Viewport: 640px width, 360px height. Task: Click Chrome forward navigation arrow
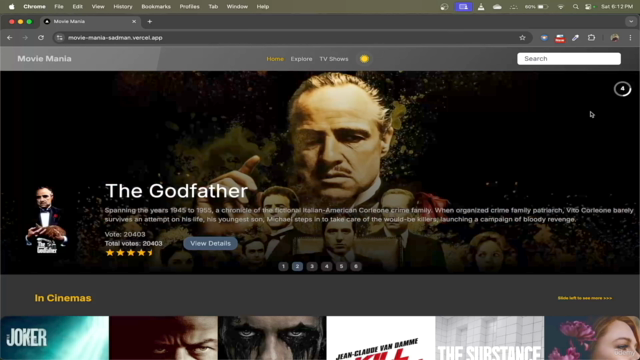(x=25, y=38)
